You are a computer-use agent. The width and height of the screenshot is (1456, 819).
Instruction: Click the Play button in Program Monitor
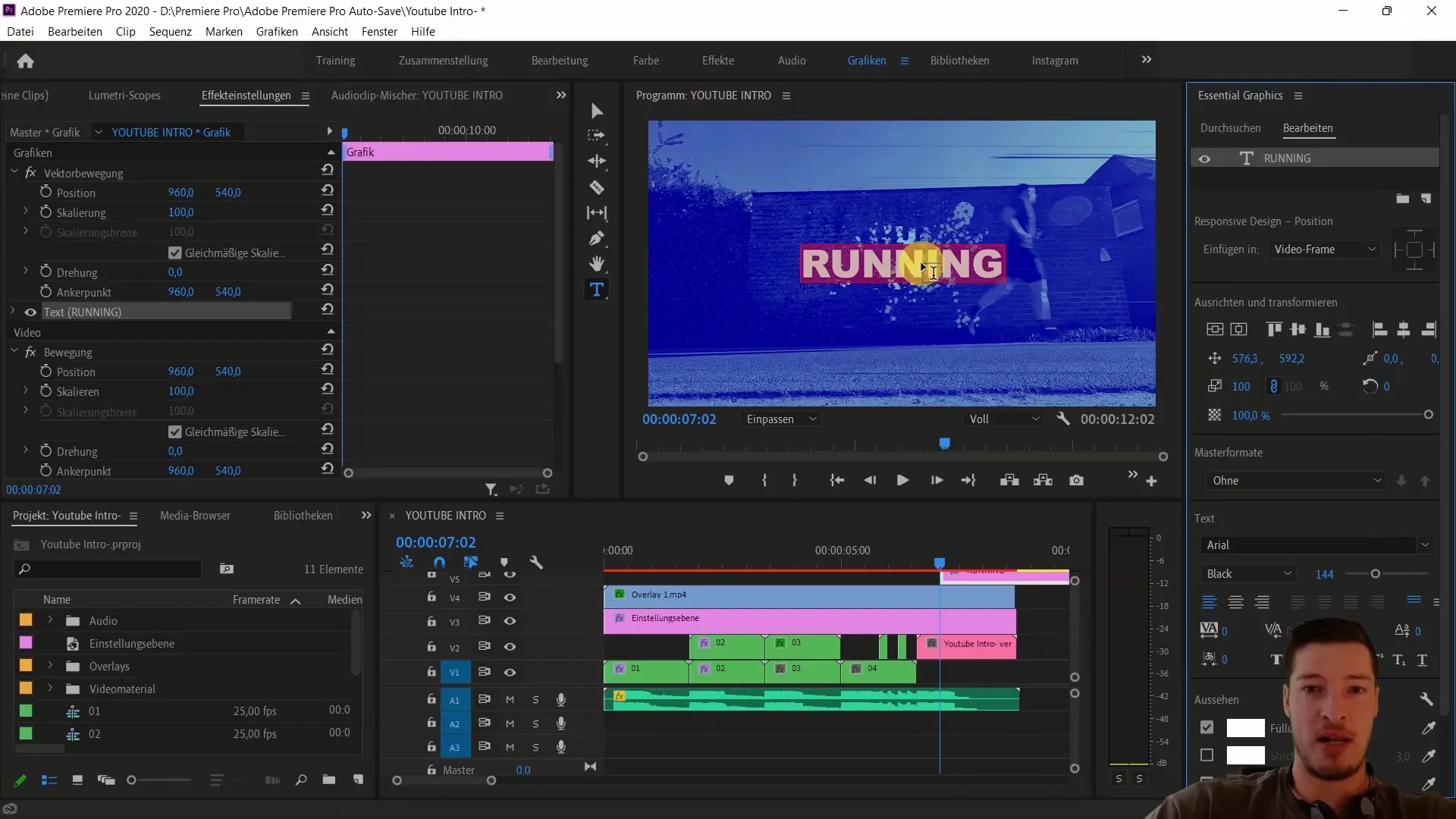tap(902, 481)
